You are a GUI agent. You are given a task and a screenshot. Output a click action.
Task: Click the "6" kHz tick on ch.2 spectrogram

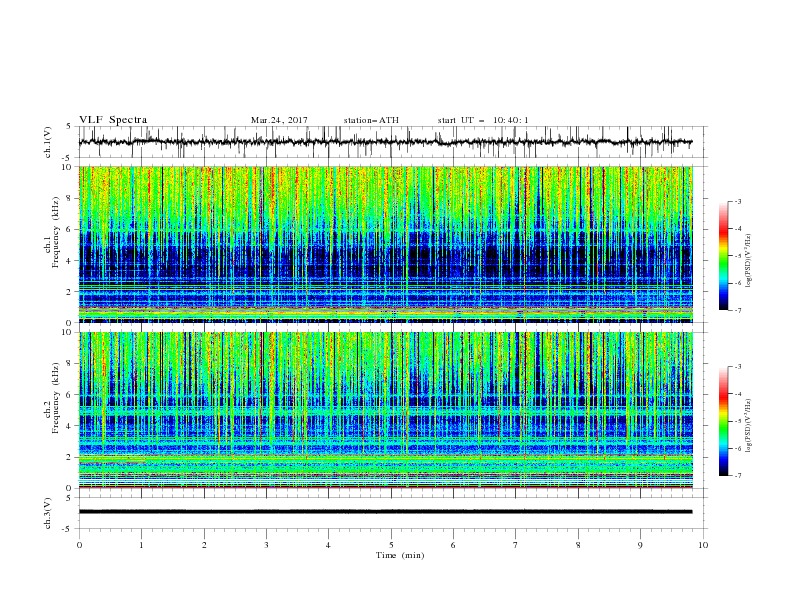coord(69,395)
